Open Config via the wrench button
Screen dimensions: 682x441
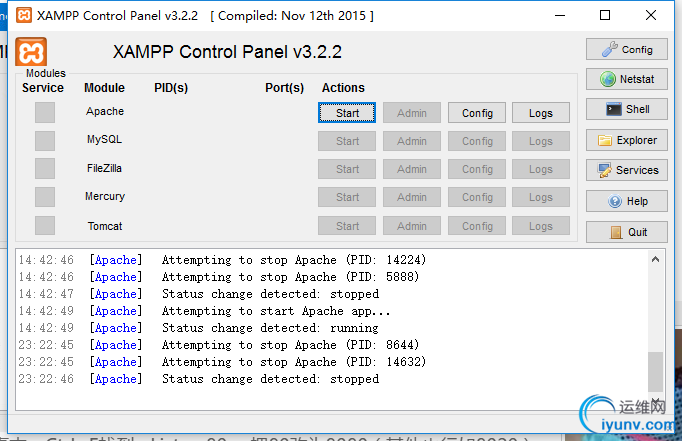click(626, 49)
